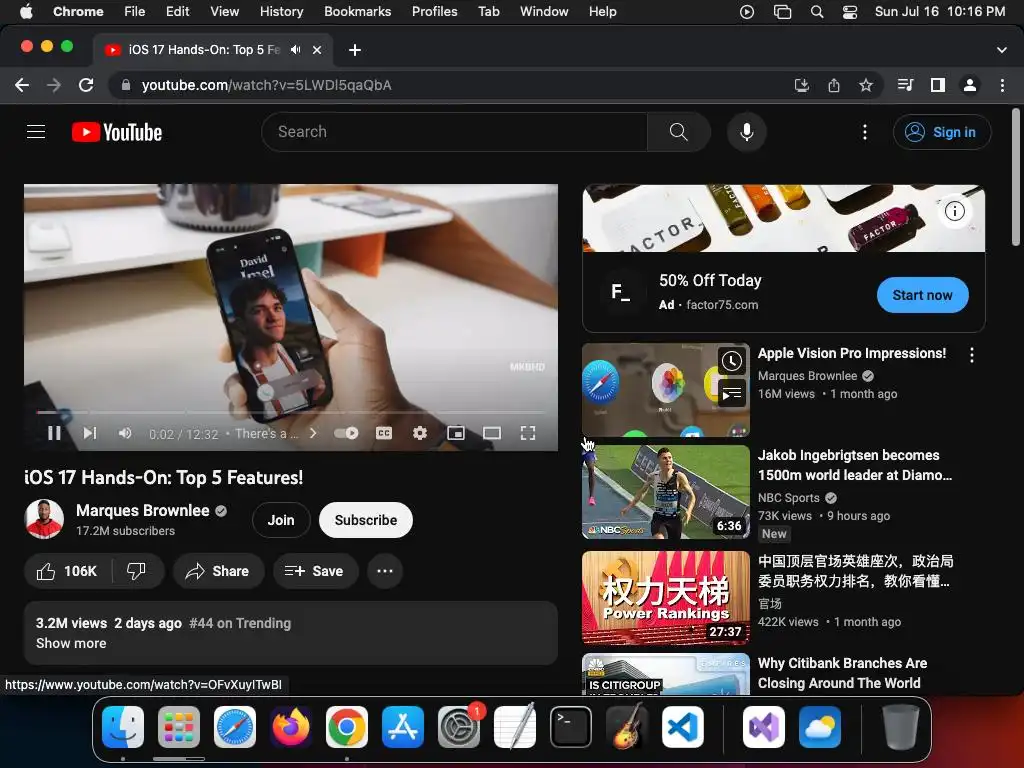The width and height of the screenshot is (1024, 768).
Task: Join the Marques Brownlee channel membership
Action: click(x=281, y=520)
